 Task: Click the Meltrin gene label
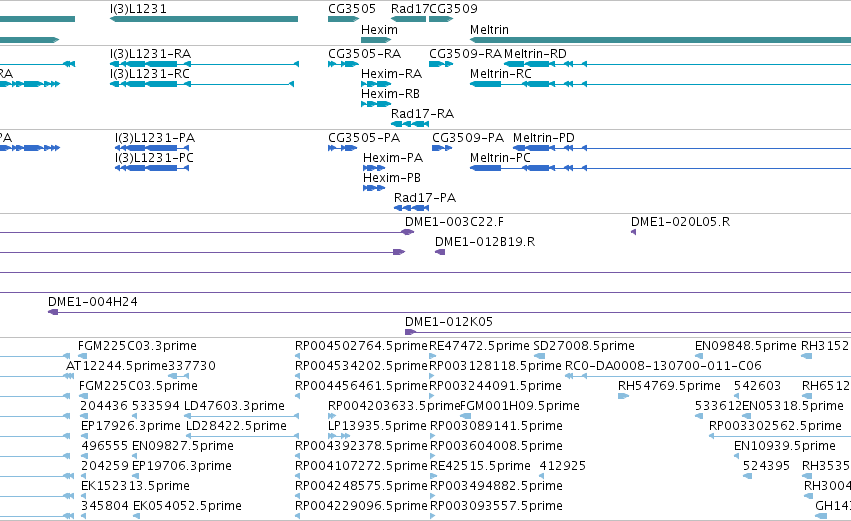(490, 30)
